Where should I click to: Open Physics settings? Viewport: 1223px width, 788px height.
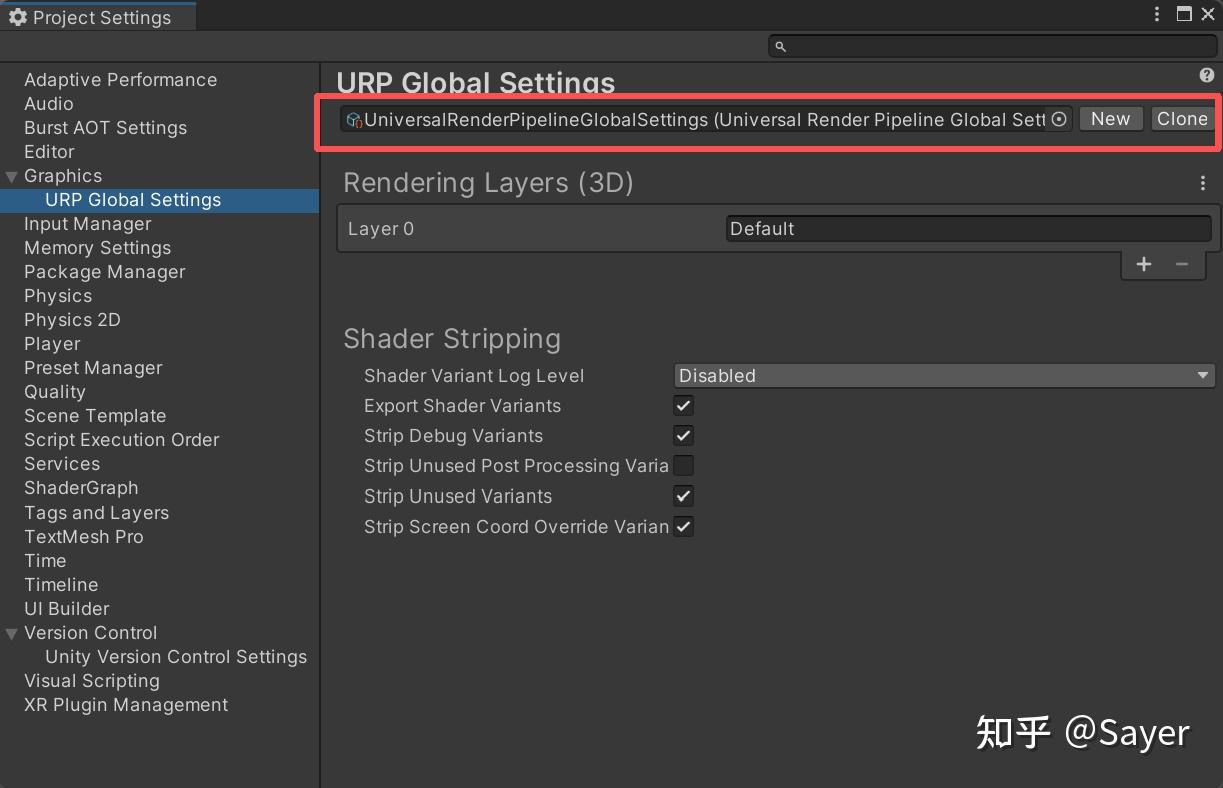coord(58,296)
